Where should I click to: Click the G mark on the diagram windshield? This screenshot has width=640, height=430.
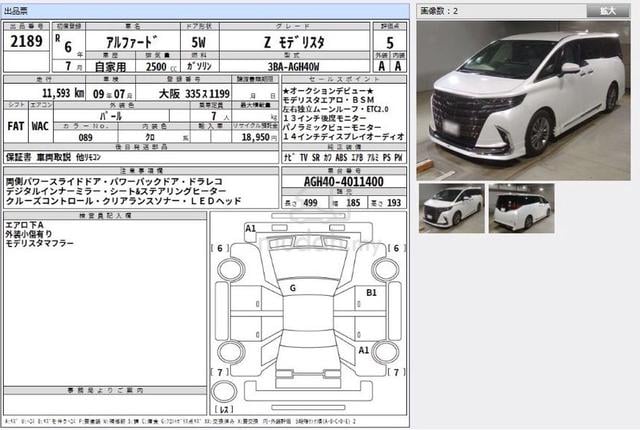click(x=293, y=288)
